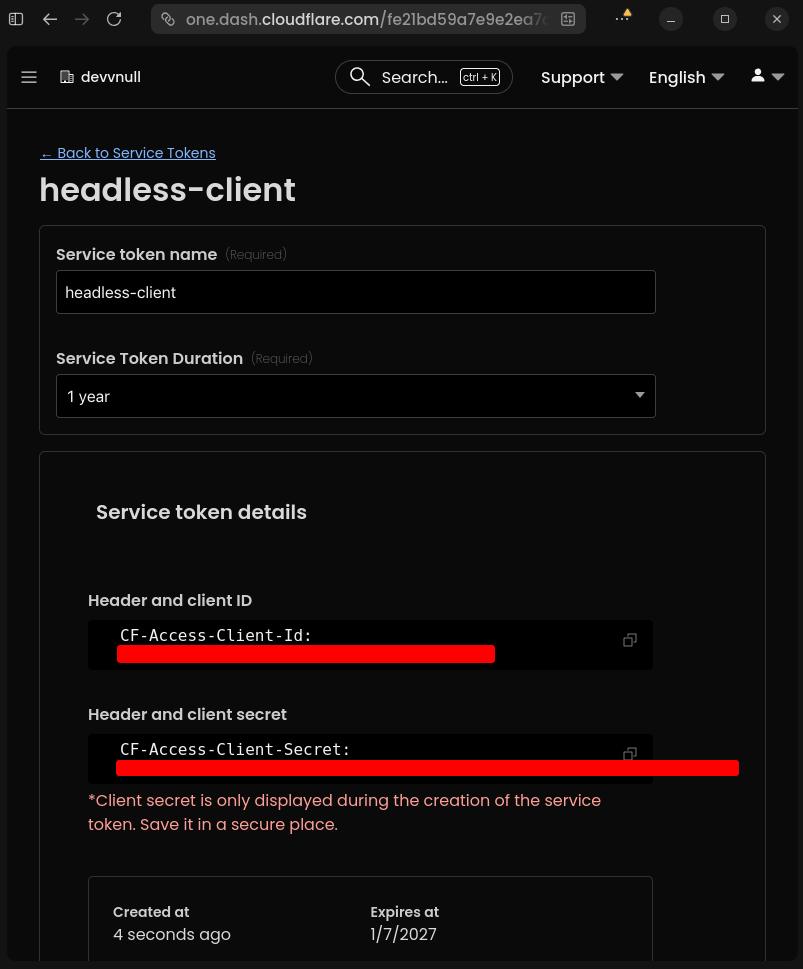Image resolution: width=803 pixels, height=969 pixels.
Task: Click the browser refresh icon
Action: coord(113,19)
